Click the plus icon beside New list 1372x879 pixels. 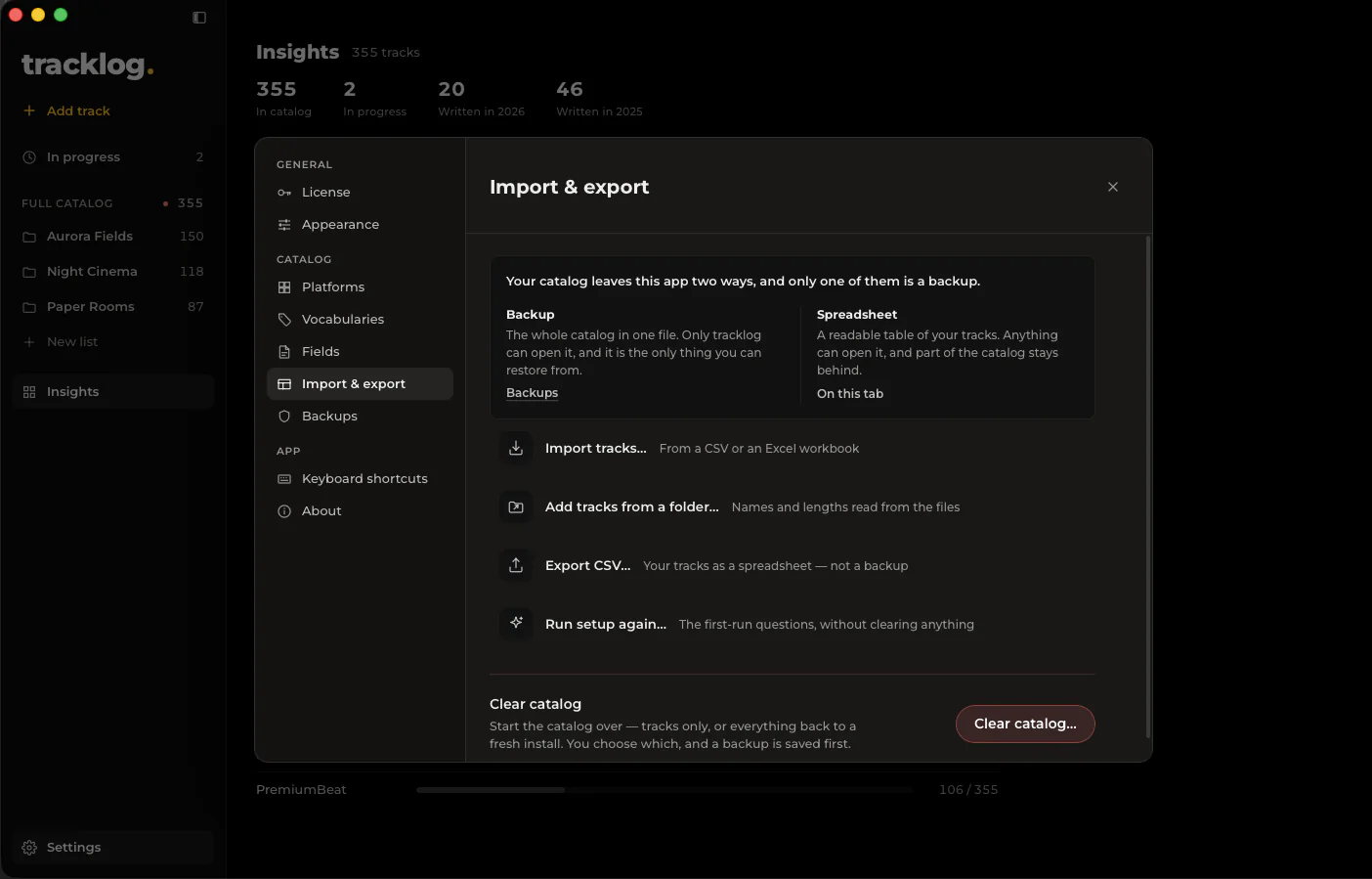29,342
